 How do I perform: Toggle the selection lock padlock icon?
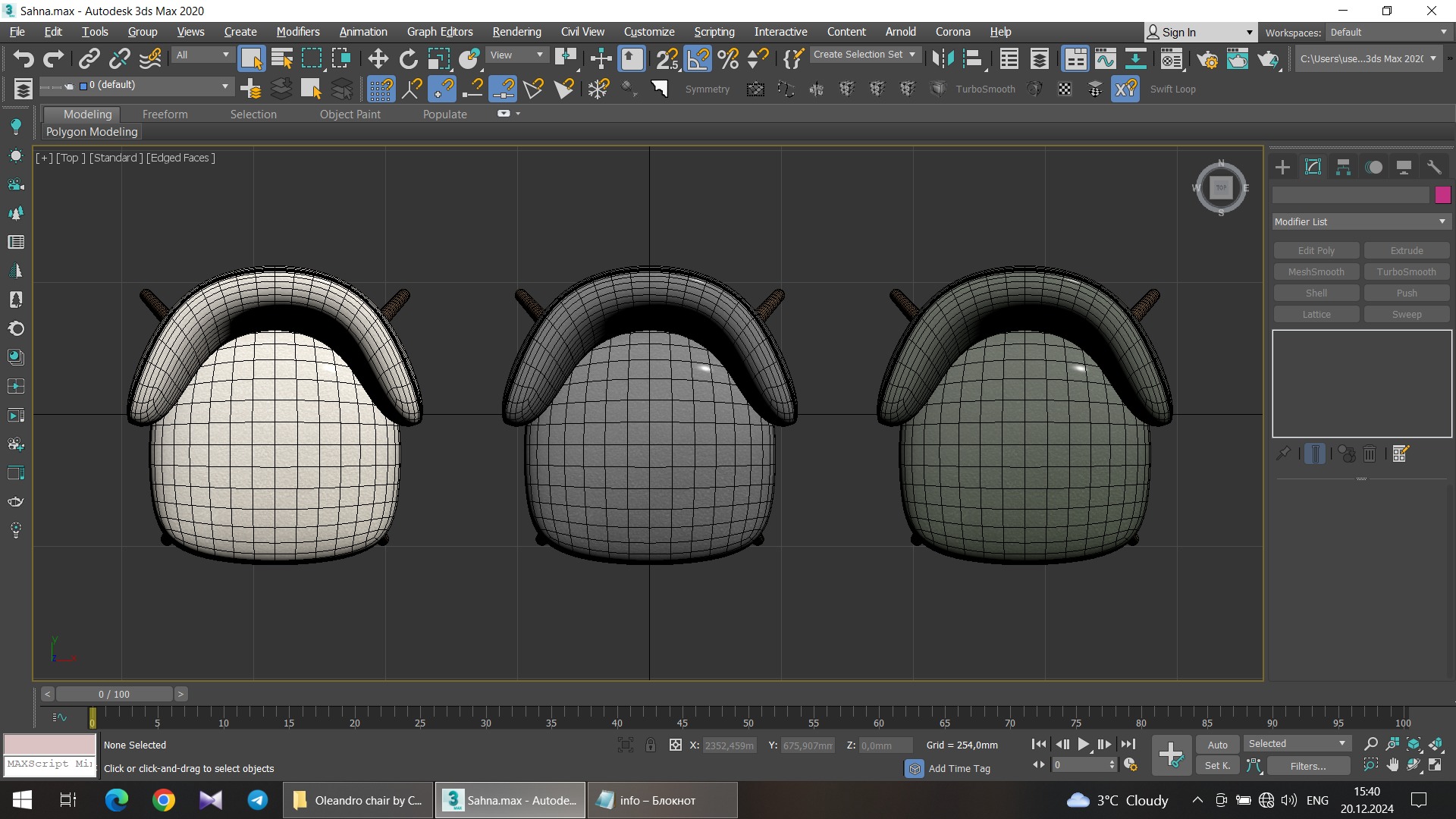(651, 745)
